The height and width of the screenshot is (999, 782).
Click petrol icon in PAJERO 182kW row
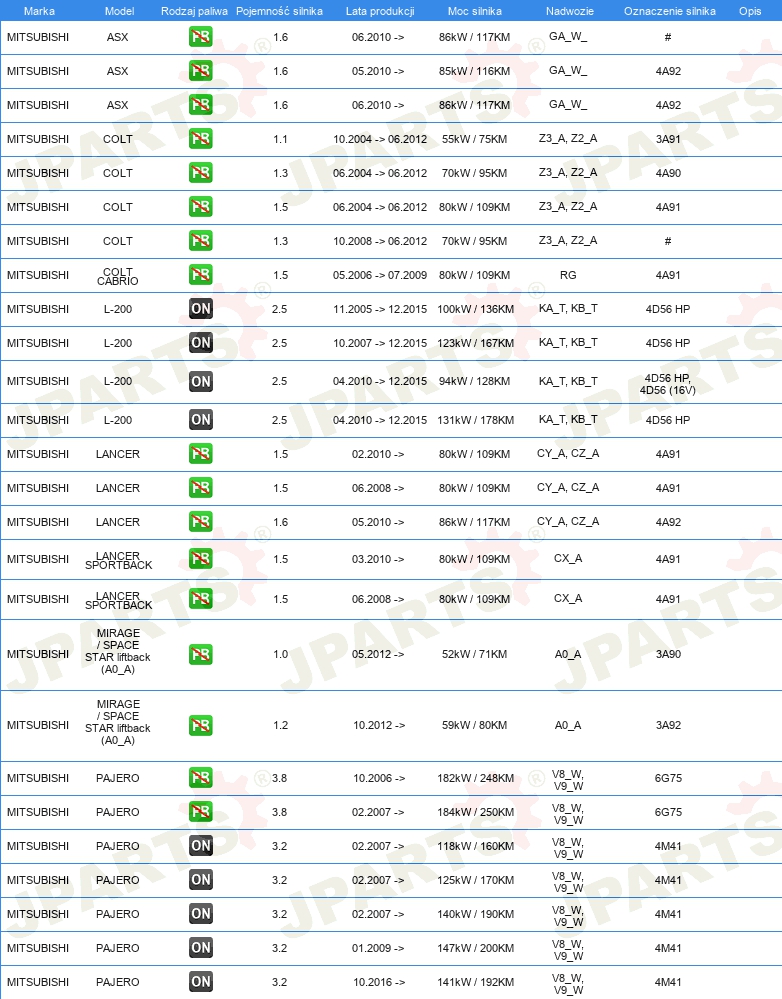tap(201, 778)
